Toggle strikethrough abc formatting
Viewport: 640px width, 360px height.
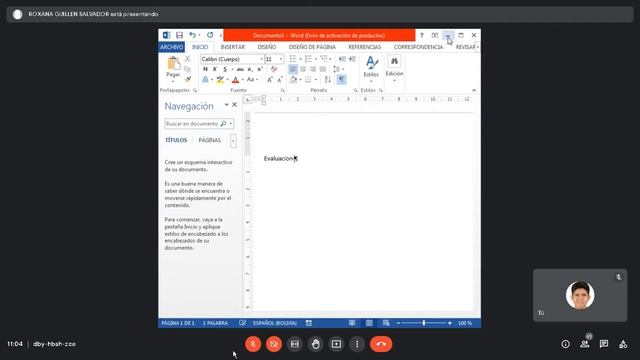pyautogui.click(x=240, y=69)
